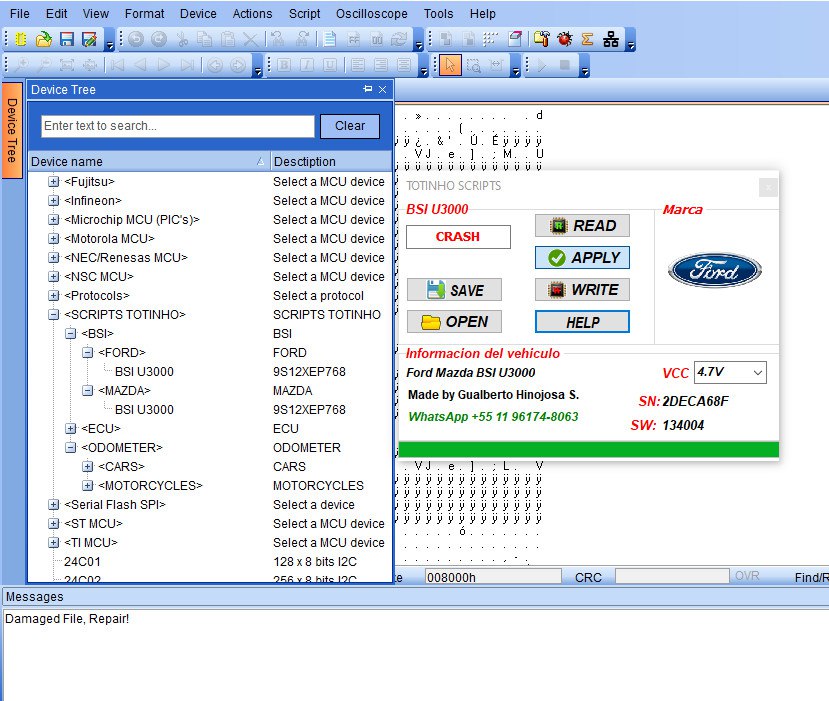
Task: Click the new chip device toolbar icon
Action: (21, 40)
